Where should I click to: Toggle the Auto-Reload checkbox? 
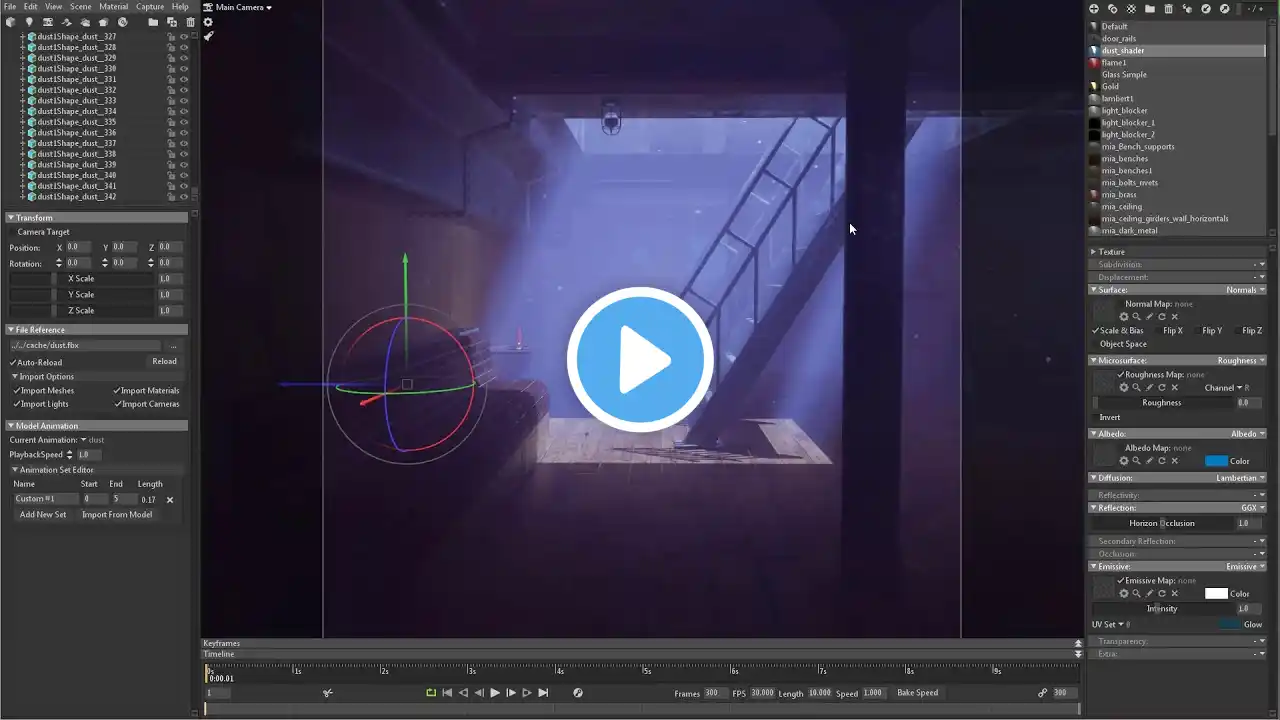coord(13,362)
